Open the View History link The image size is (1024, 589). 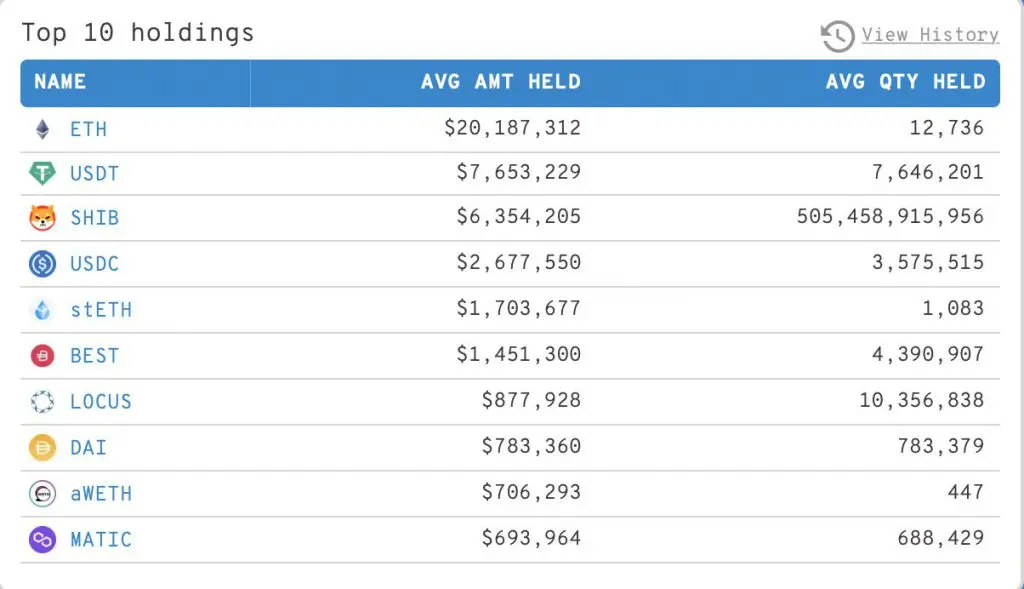pos(930,35)
